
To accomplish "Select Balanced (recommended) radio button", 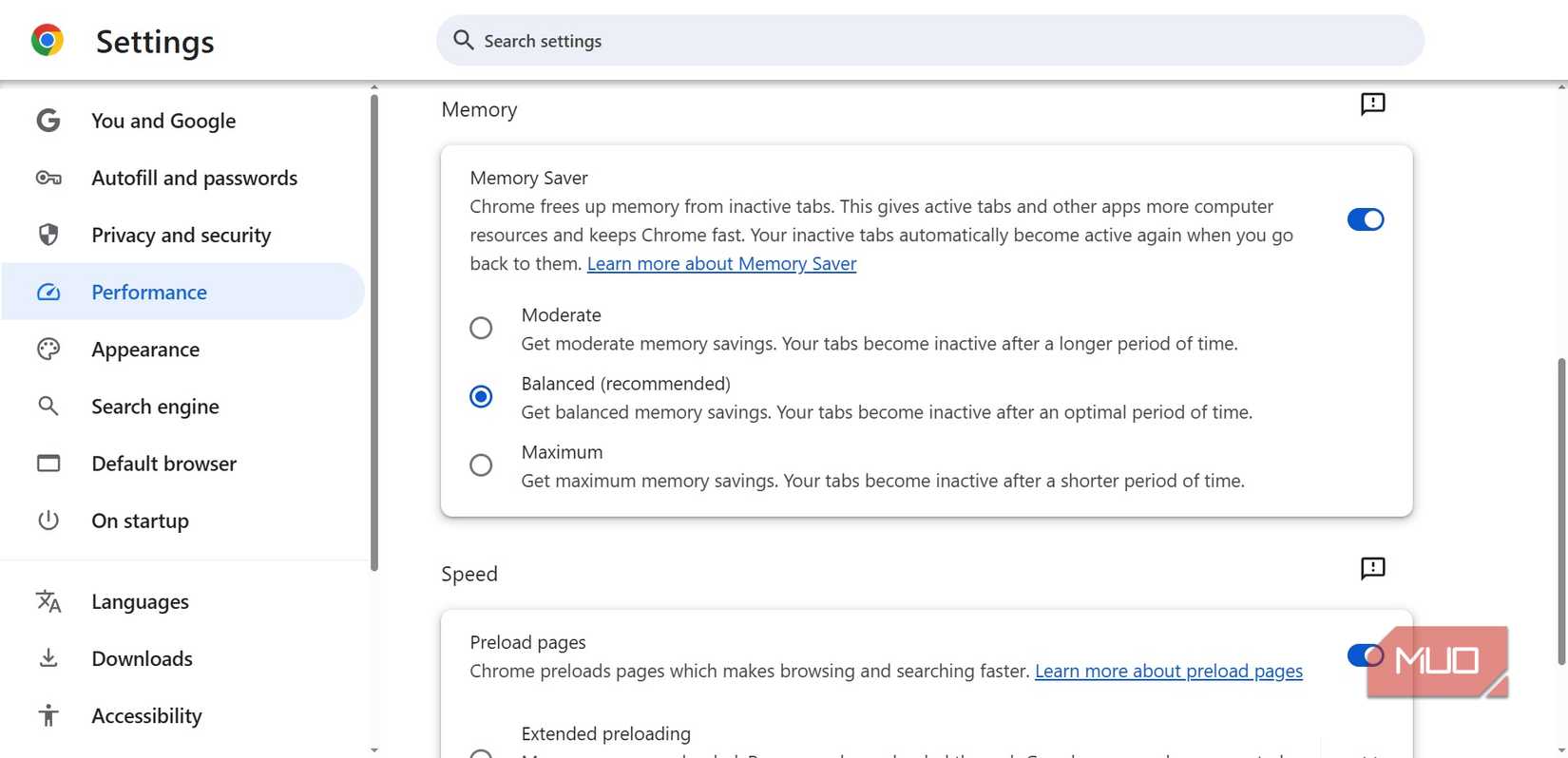I will (x=481, y=397).
